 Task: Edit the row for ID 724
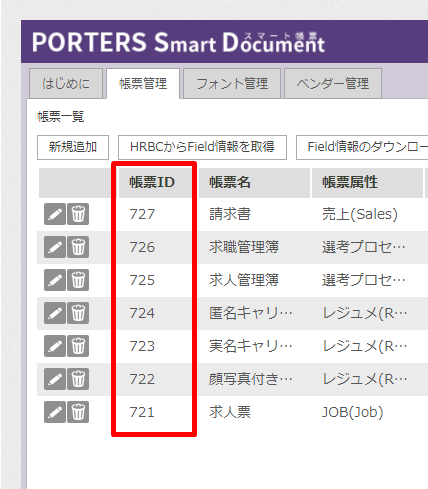tap(55, 313)
